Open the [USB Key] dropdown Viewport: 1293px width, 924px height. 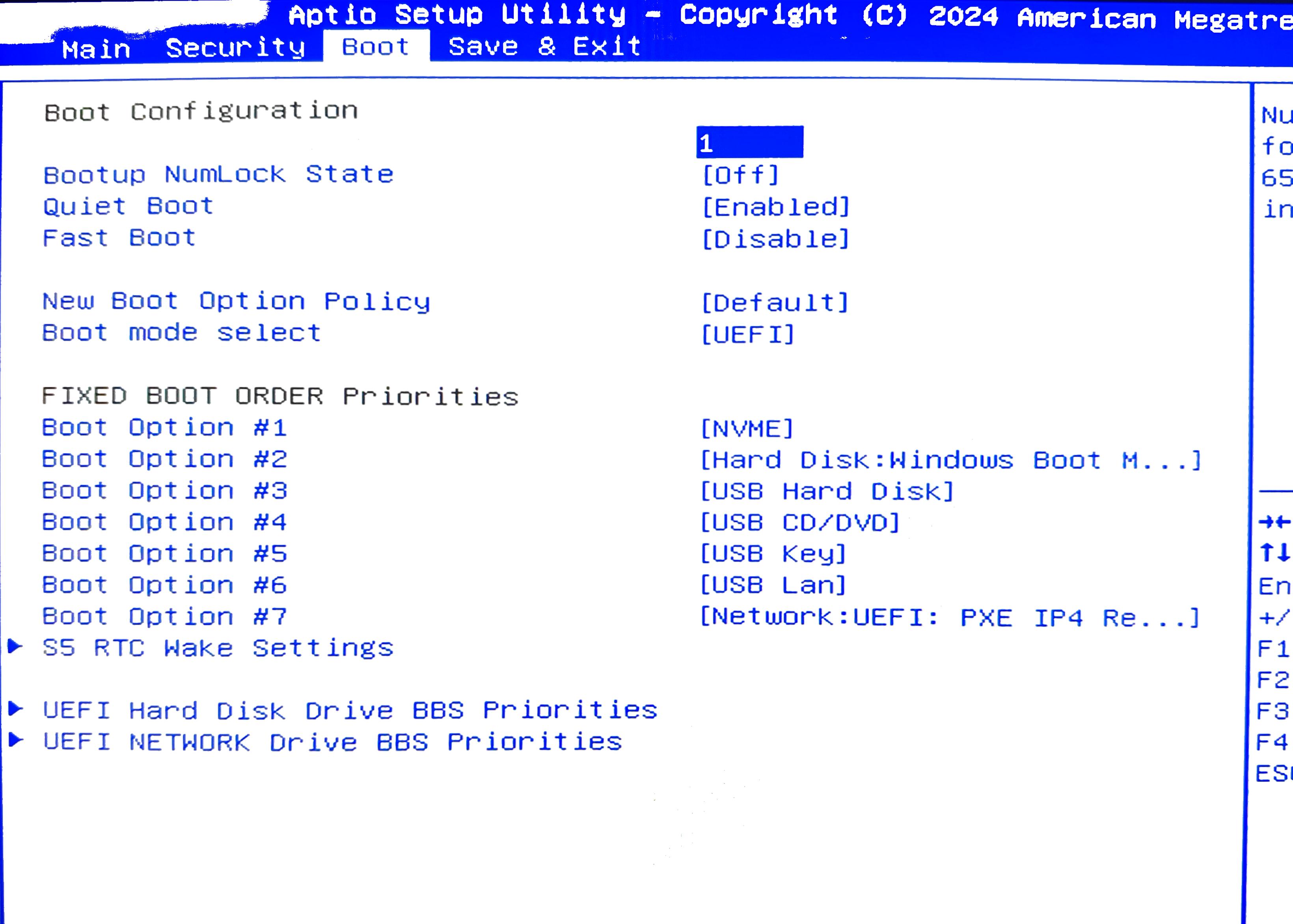coord(774,553)
